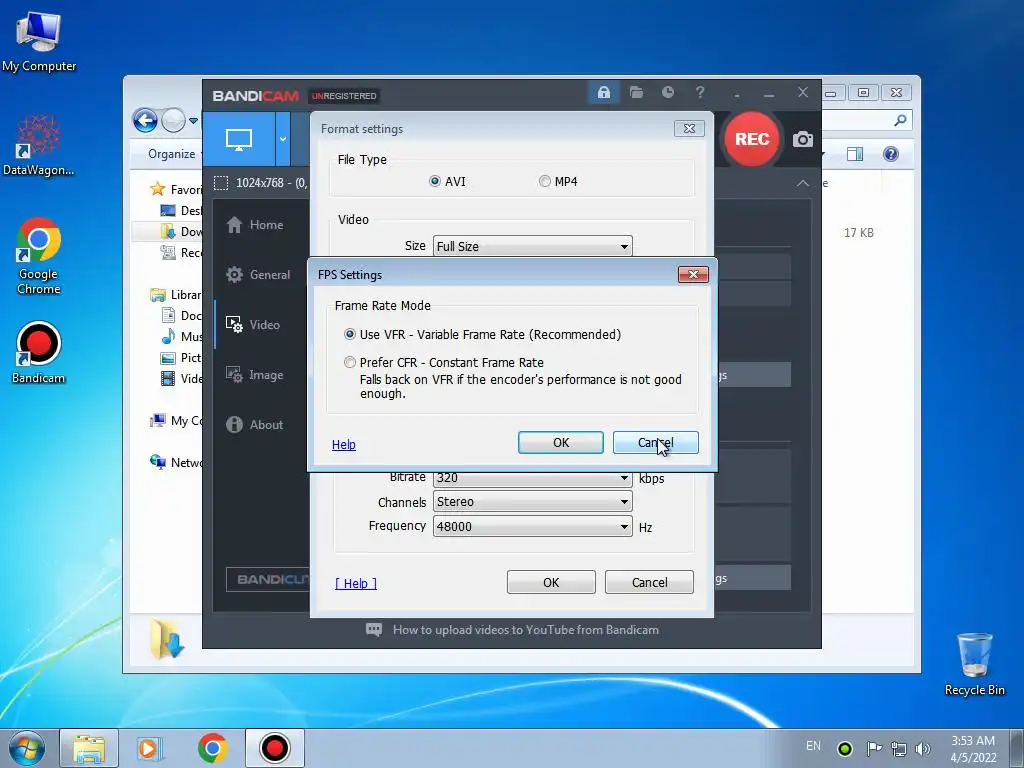This screenshot has width=1024, height=768.
Task: Click the EN language indicator
Action: [813, 746]
